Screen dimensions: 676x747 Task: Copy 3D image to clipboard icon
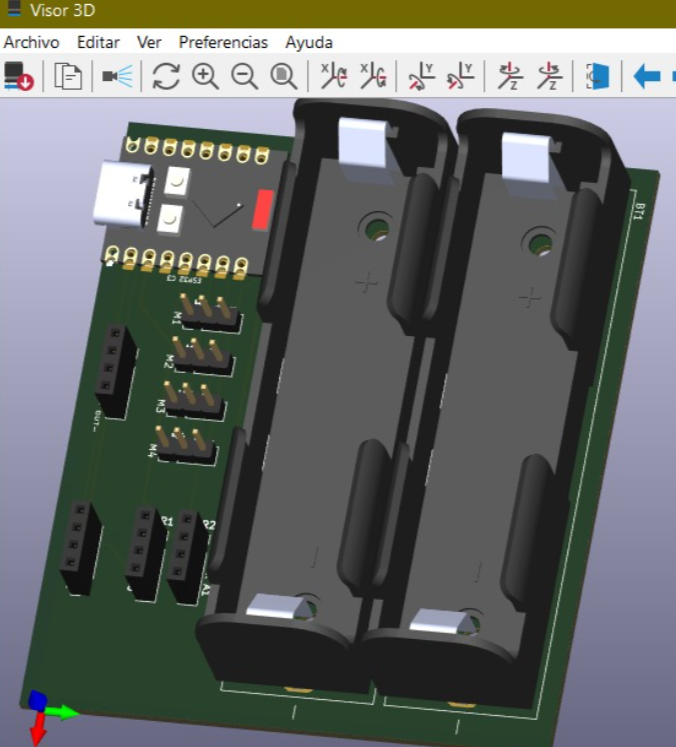click(x=68, y=76)
